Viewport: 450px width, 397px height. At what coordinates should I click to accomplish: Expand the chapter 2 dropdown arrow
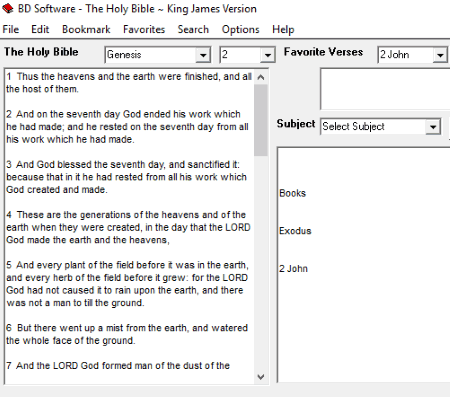point(267,55)
